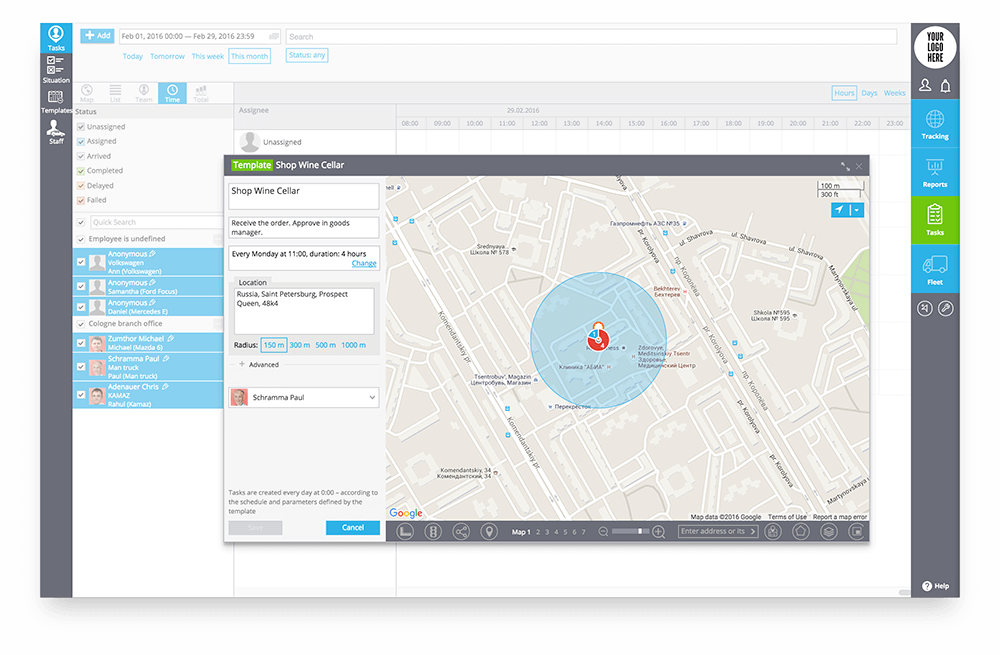1000x655 pixels.
Task: Click the notifications bell icon
Action: 945,87
